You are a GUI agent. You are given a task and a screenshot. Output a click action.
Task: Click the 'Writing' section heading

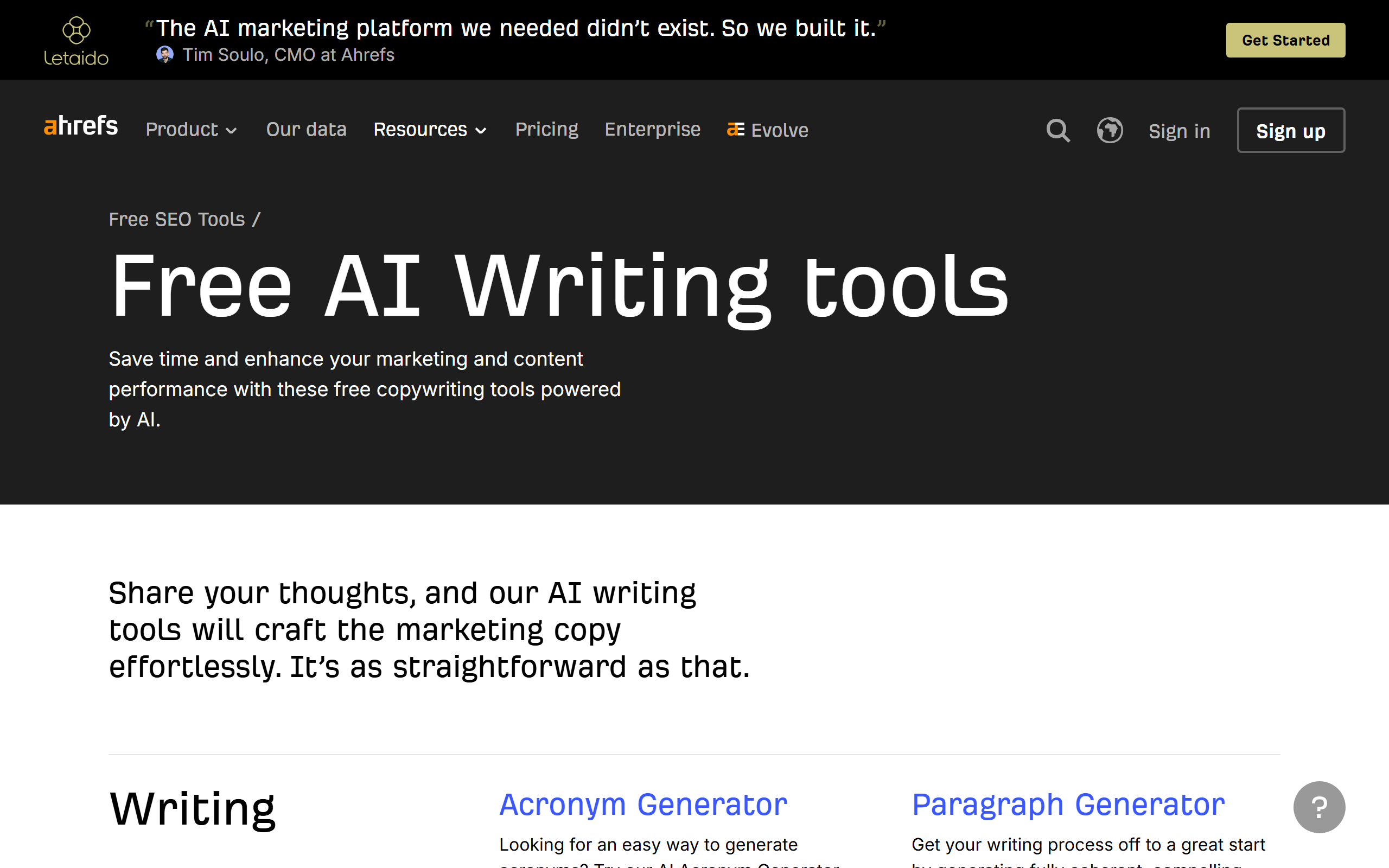tap(192, 809)
